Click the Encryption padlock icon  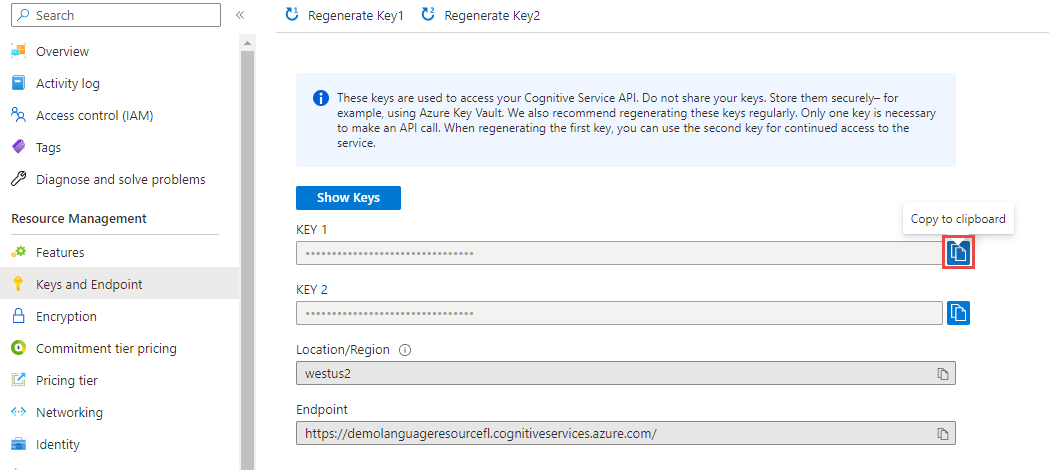tap(19, 316)
